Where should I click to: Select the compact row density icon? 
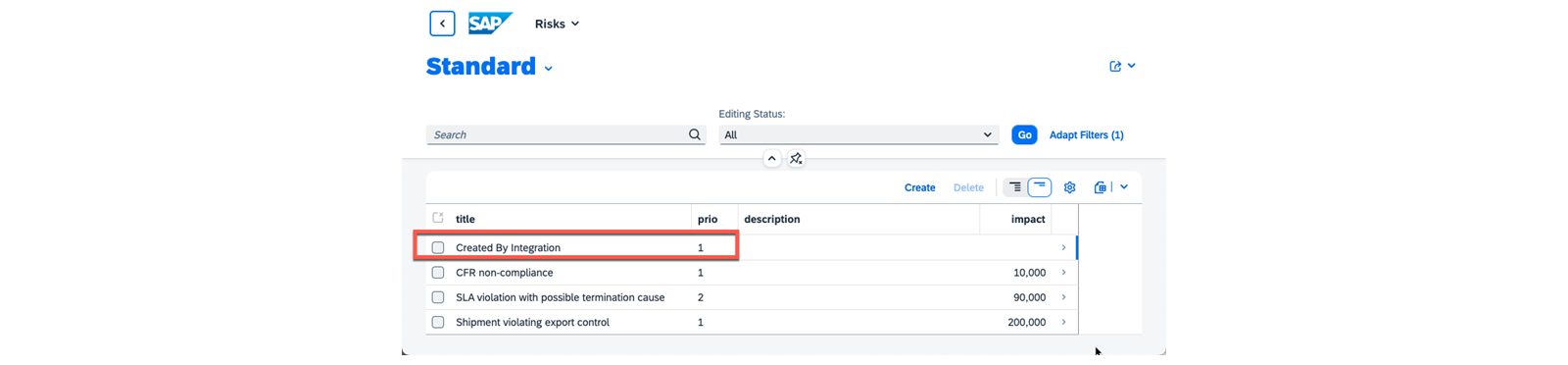[x=1015, y=186]
